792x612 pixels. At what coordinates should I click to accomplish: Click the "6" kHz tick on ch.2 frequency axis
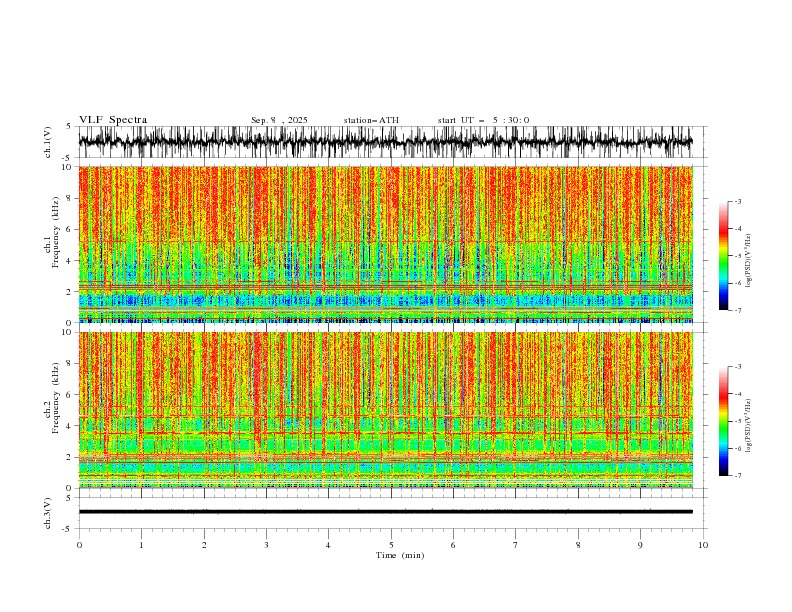click(69, 395)
